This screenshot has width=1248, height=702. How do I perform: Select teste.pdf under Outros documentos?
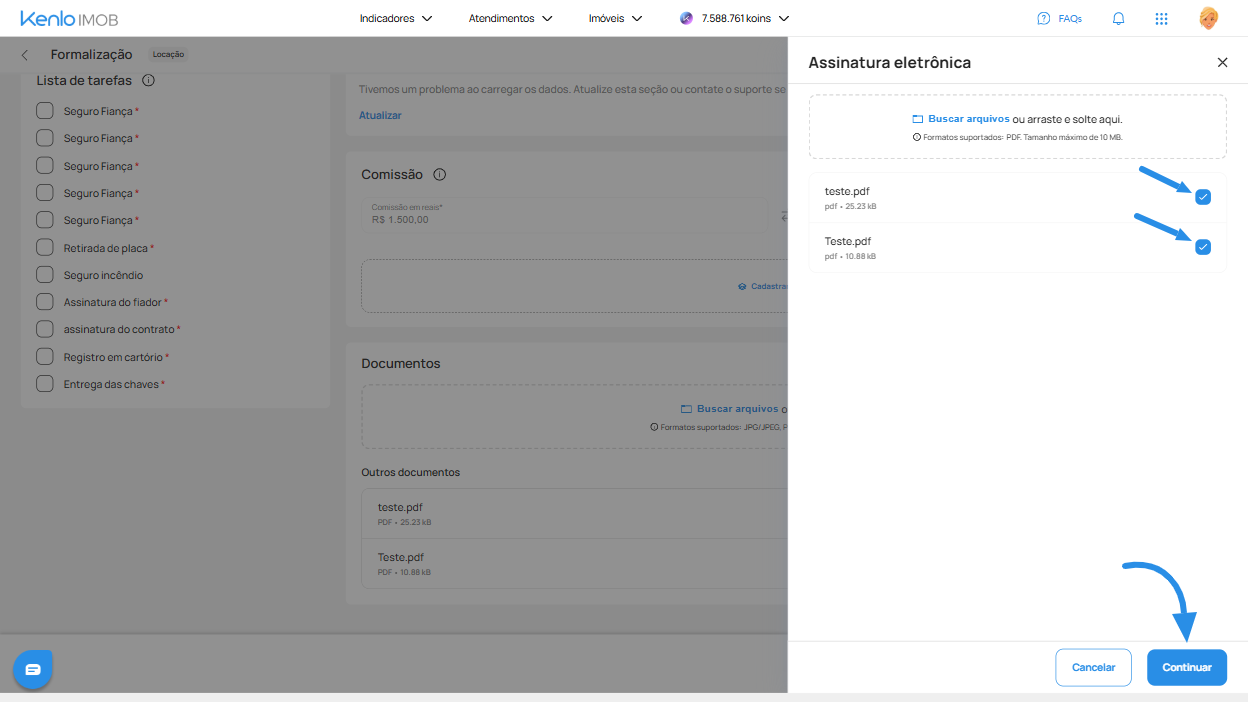575,514
